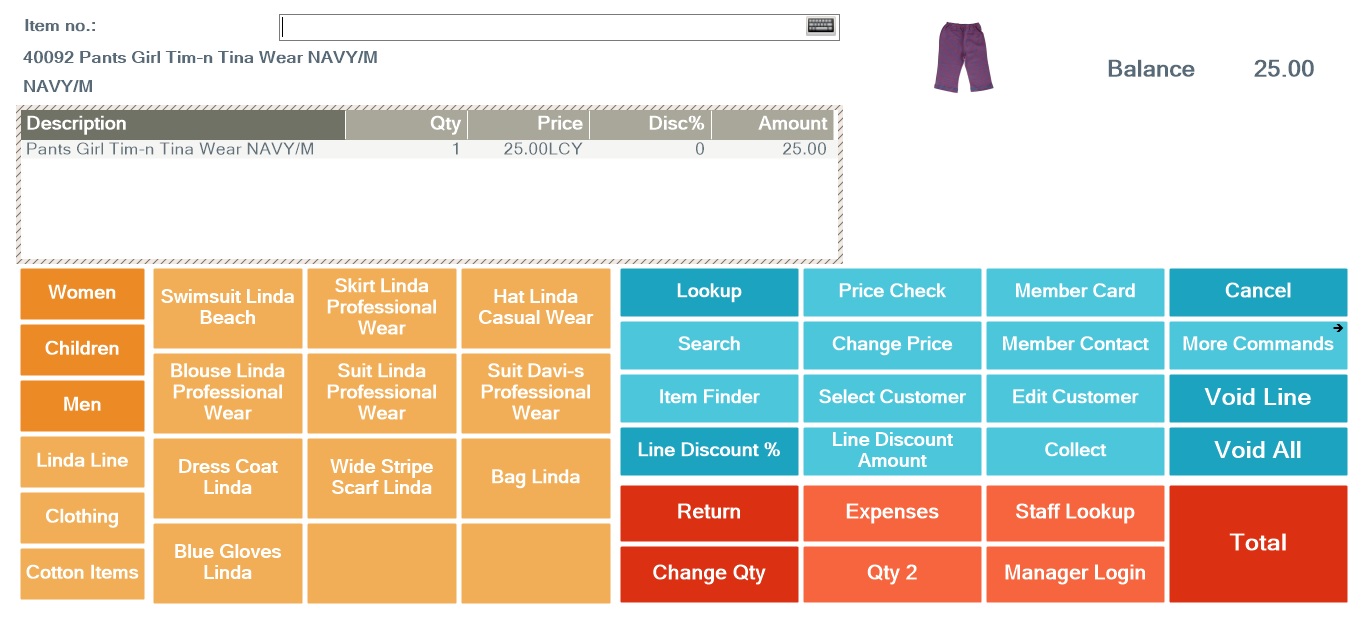Add Bag Linda to the sale
Screen dimensions: 1366x632
tap(535, 477)
